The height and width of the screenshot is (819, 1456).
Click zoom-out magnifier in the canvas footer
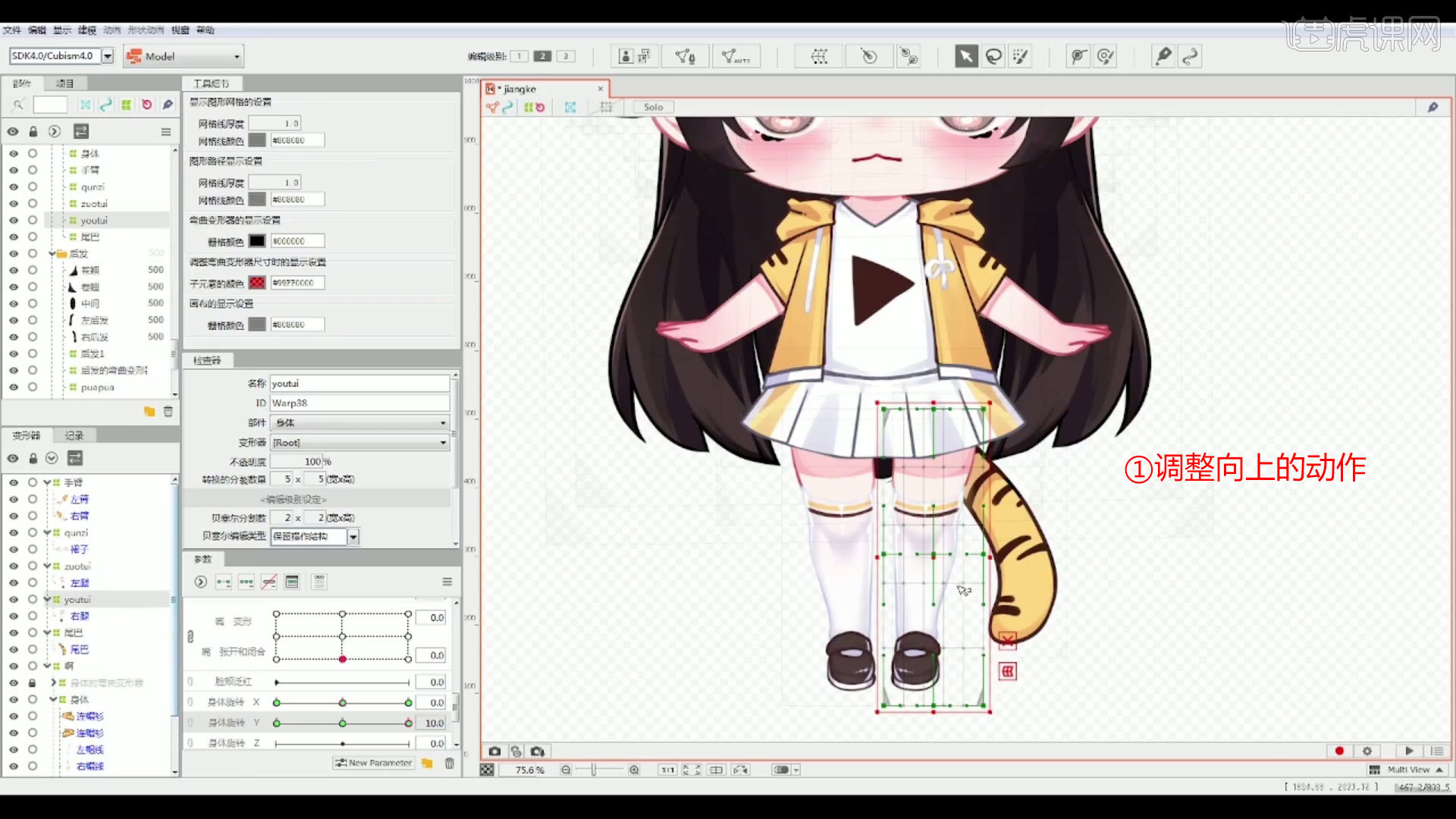point(566,770)
